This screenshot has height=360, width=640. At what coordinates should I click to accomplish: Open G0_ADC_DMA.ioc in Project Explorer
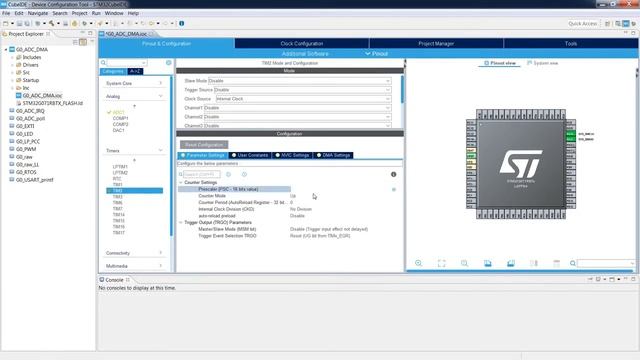click(x=42, y=96)
